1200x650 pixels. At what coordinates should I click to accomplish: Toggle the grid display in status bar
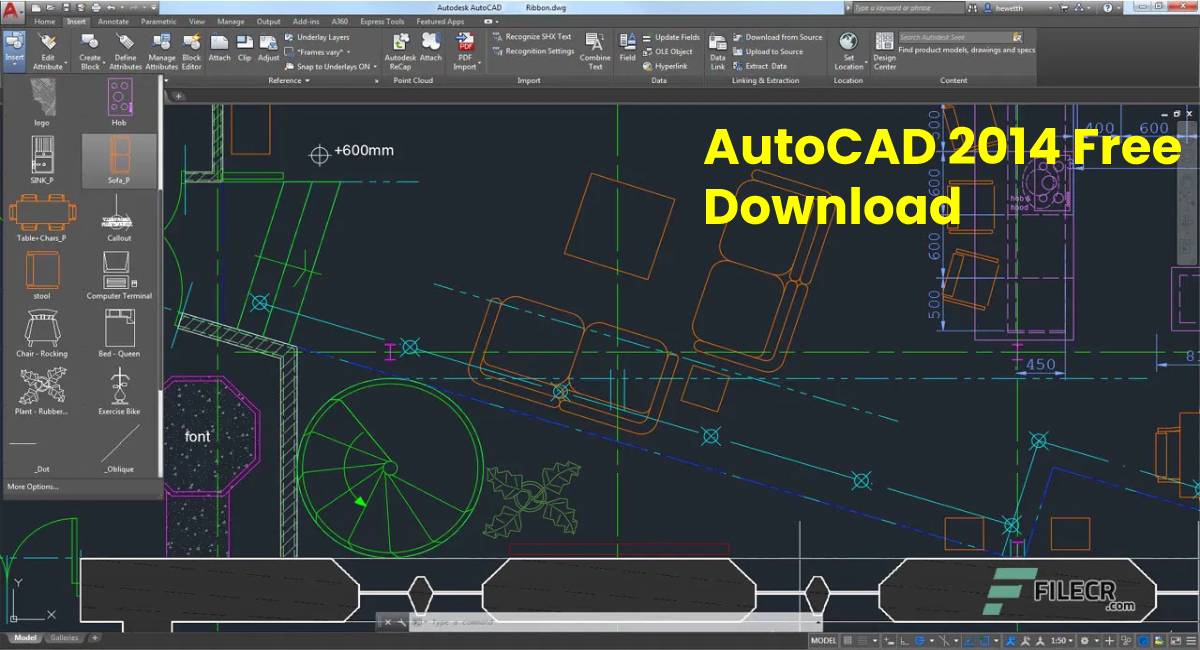[x=848, y=641]
